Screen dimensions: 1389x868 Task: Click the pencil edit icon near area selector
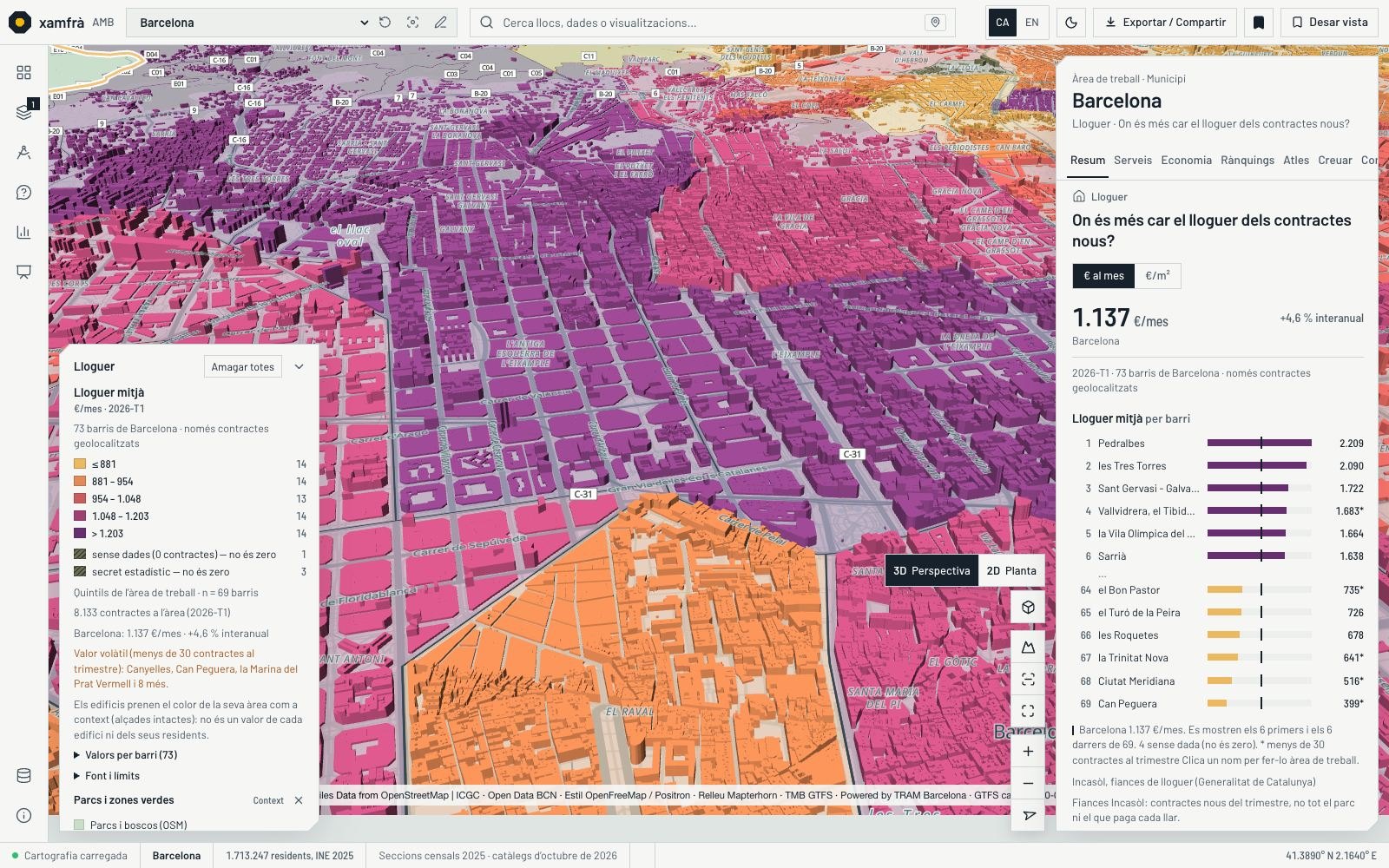click(x=441, y=23)
